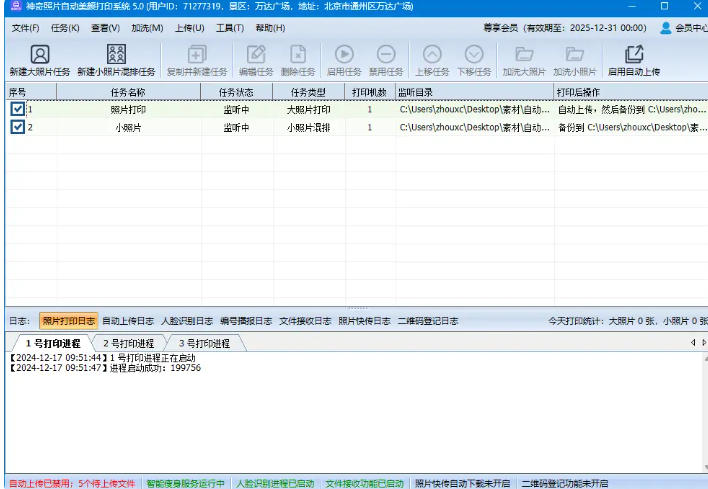
Task: Click the 新建小照片混排任务 toolbar icon
Action: coord(116,54)
